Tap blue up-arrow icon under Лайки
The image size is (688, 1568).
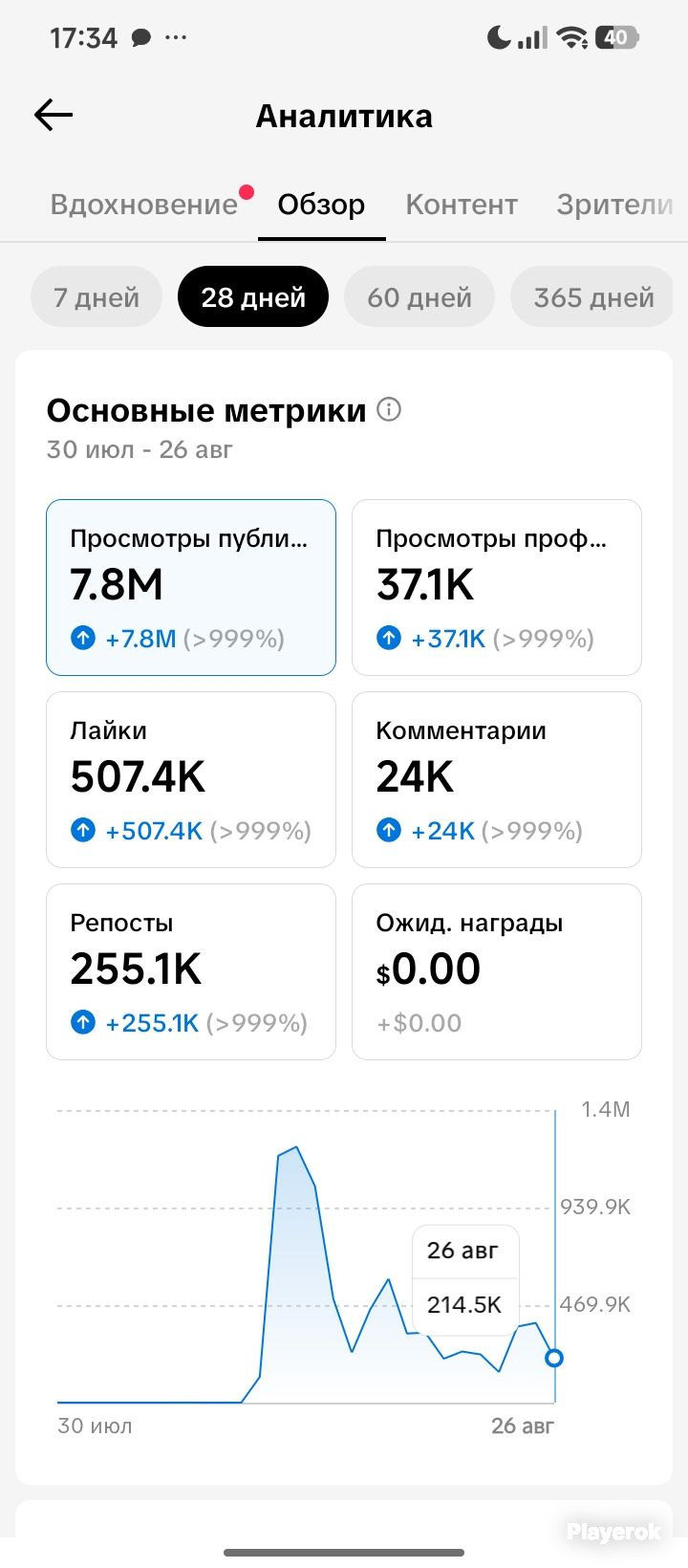[83, 830]
